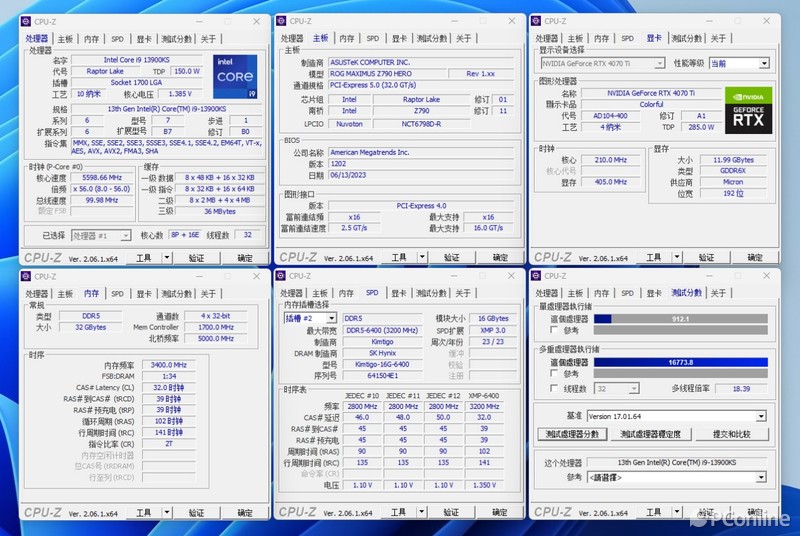This screenshot has height=536, width=800.
Task: Click the Intel Core i9 logo badge
Action: pos(235,76)
